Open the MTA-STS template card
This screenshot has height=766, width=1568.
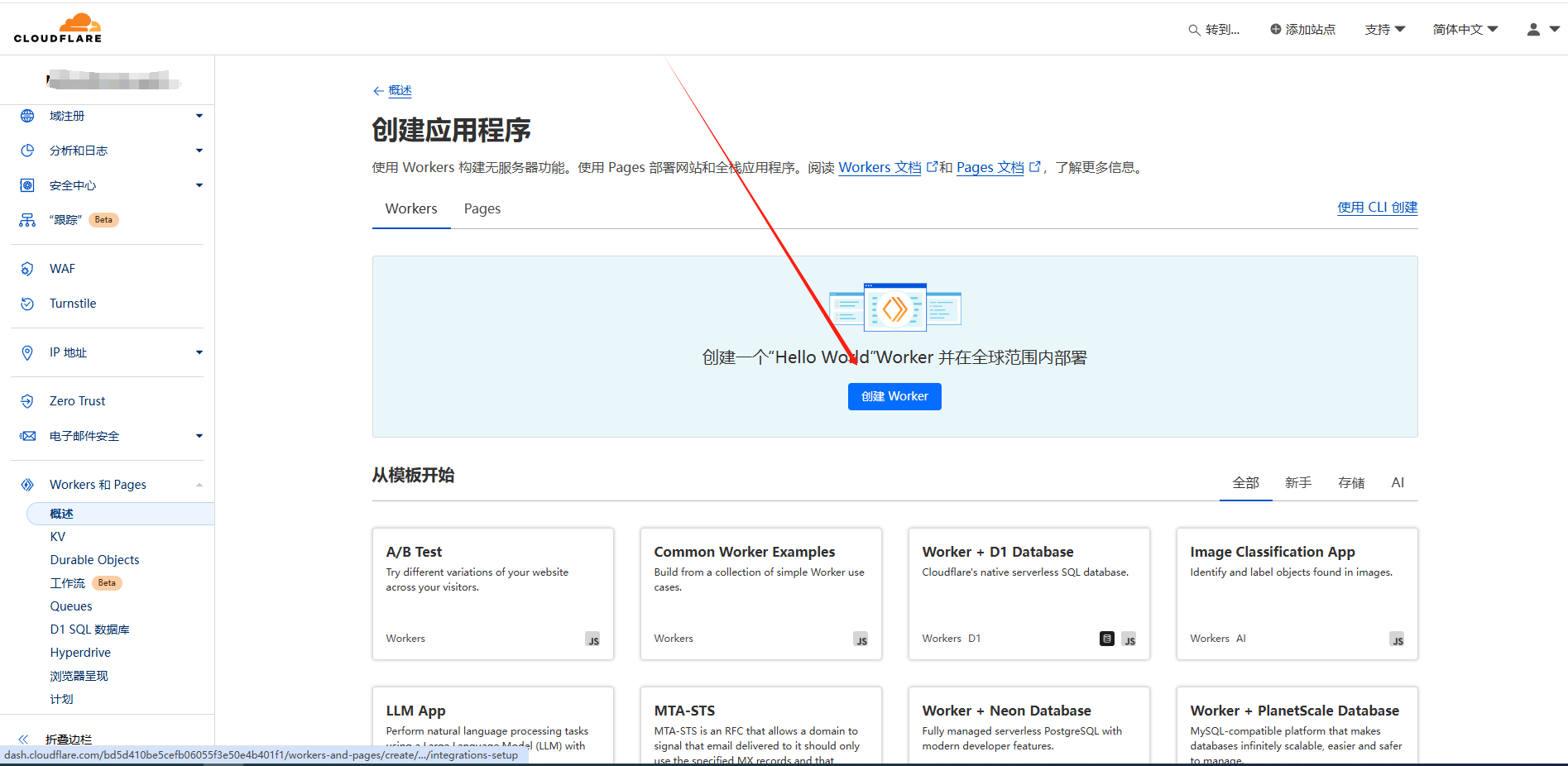(761, 725)
